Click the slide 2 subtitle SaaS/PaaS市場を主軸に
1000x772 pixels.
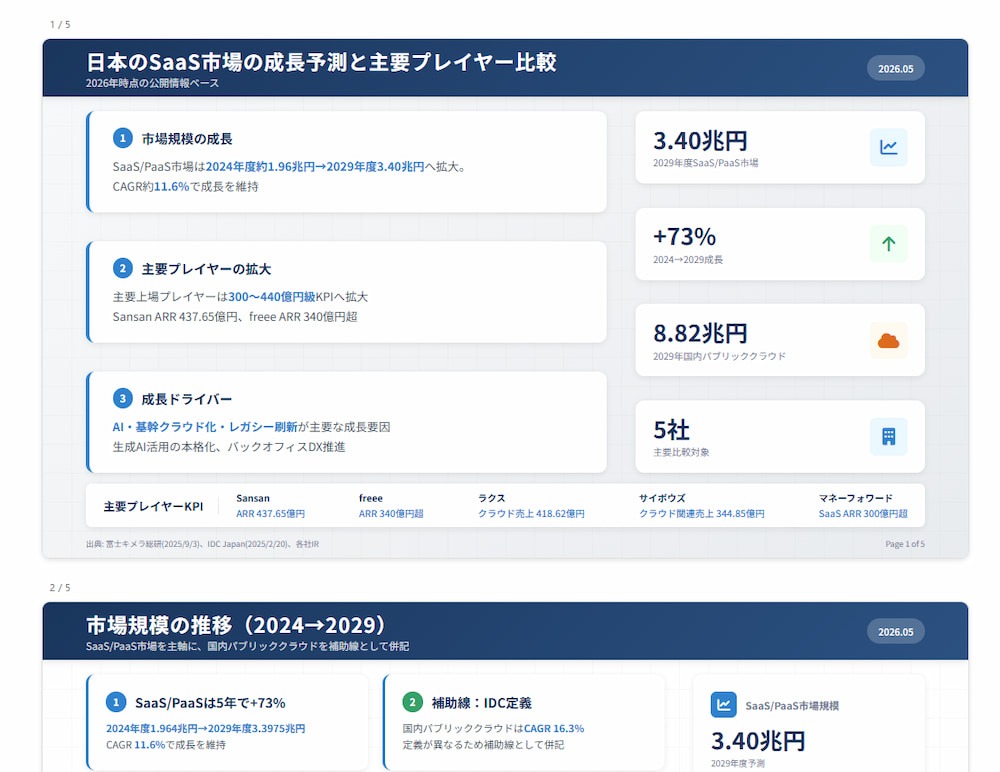(x=247, y=646)
